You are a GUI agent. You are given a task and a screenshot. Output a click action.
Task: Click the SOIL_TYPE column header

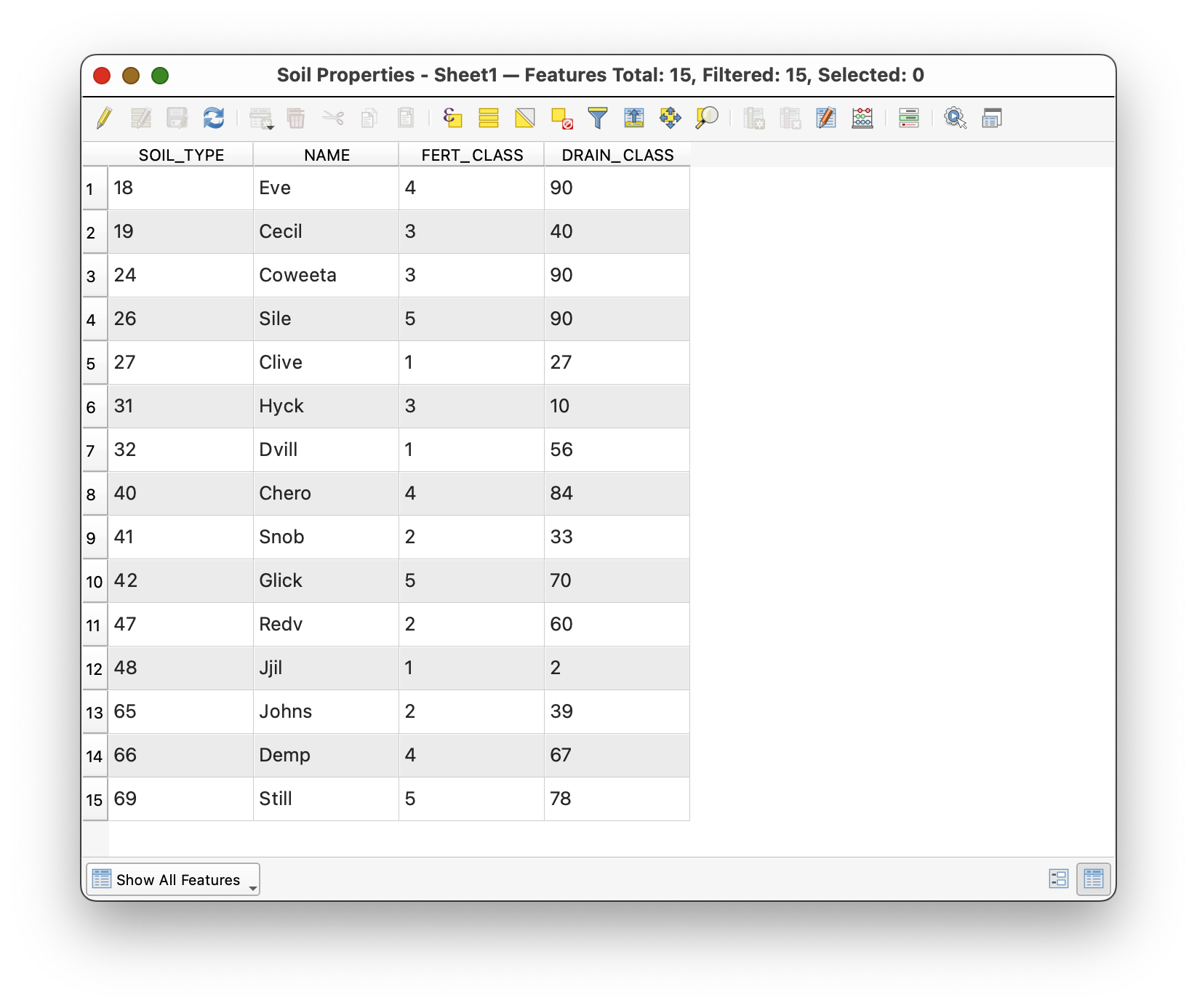tap(181, 155)
